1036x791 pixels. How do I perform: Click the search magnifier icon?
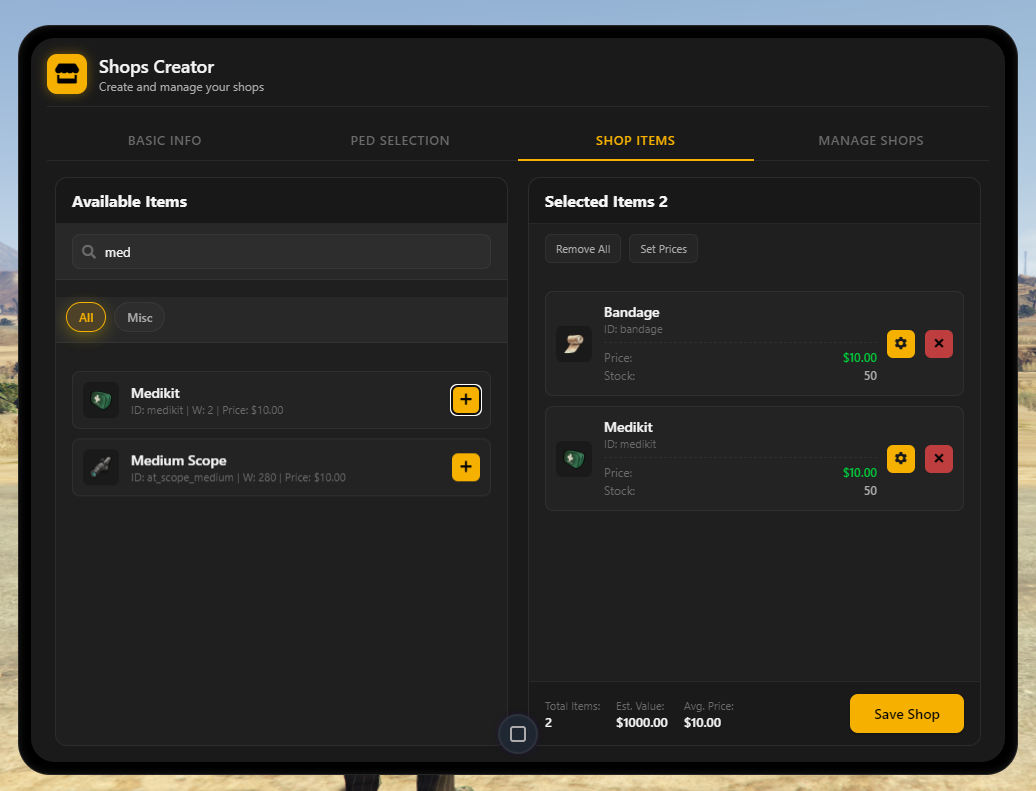tap(89, 252)
